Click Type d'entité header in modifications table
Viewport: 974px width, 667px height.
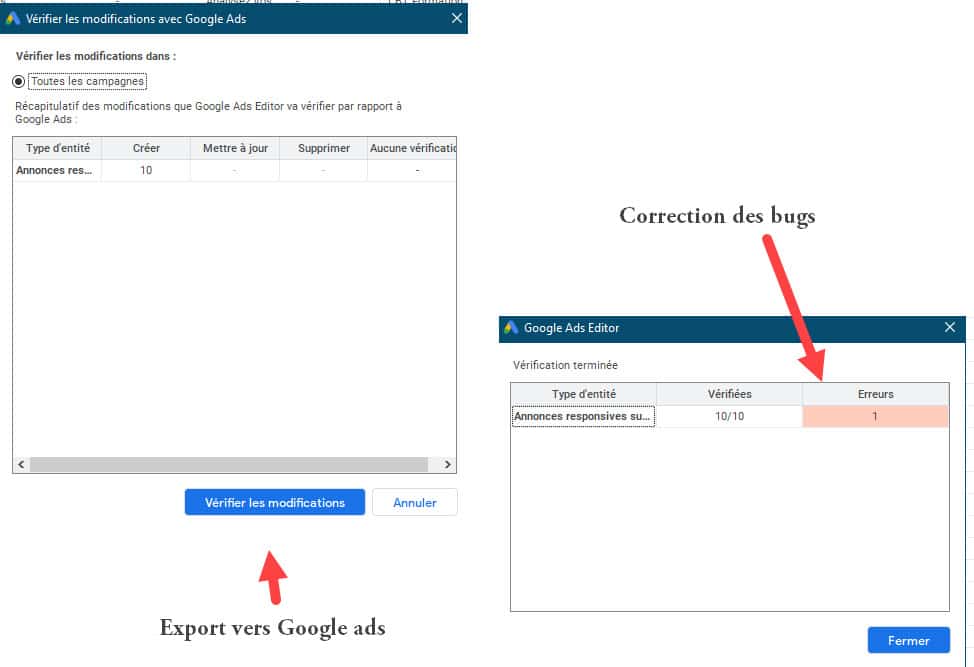(x=58, y=148)
